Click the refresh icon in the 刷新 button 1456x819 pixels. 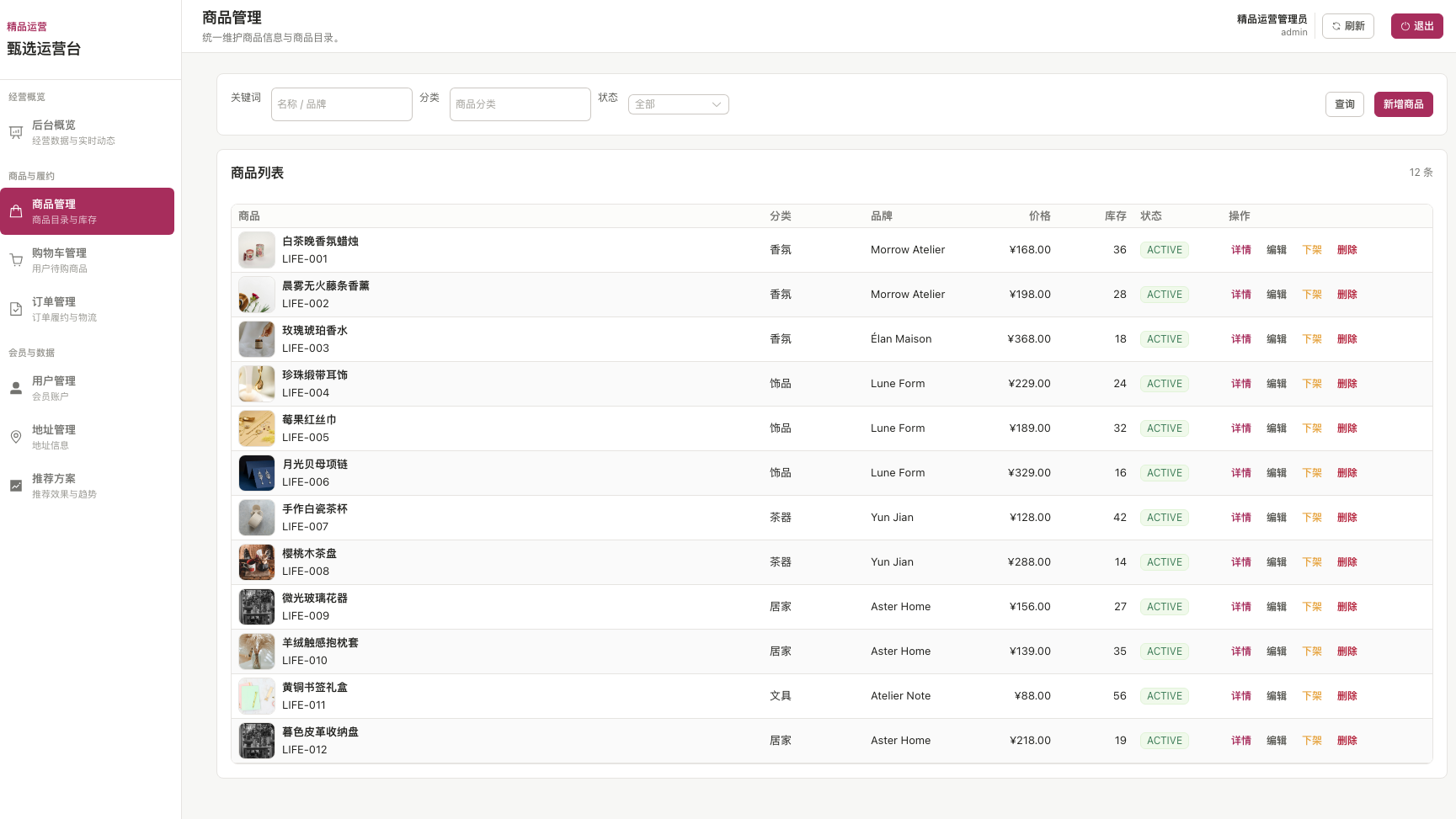(x=1336, y=26)
